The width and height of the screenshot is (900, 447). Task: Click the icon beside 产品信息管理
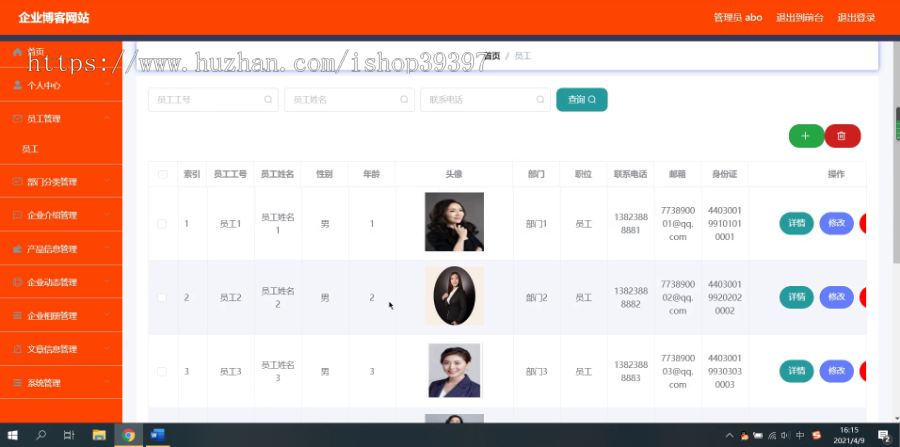click(17, 249)
